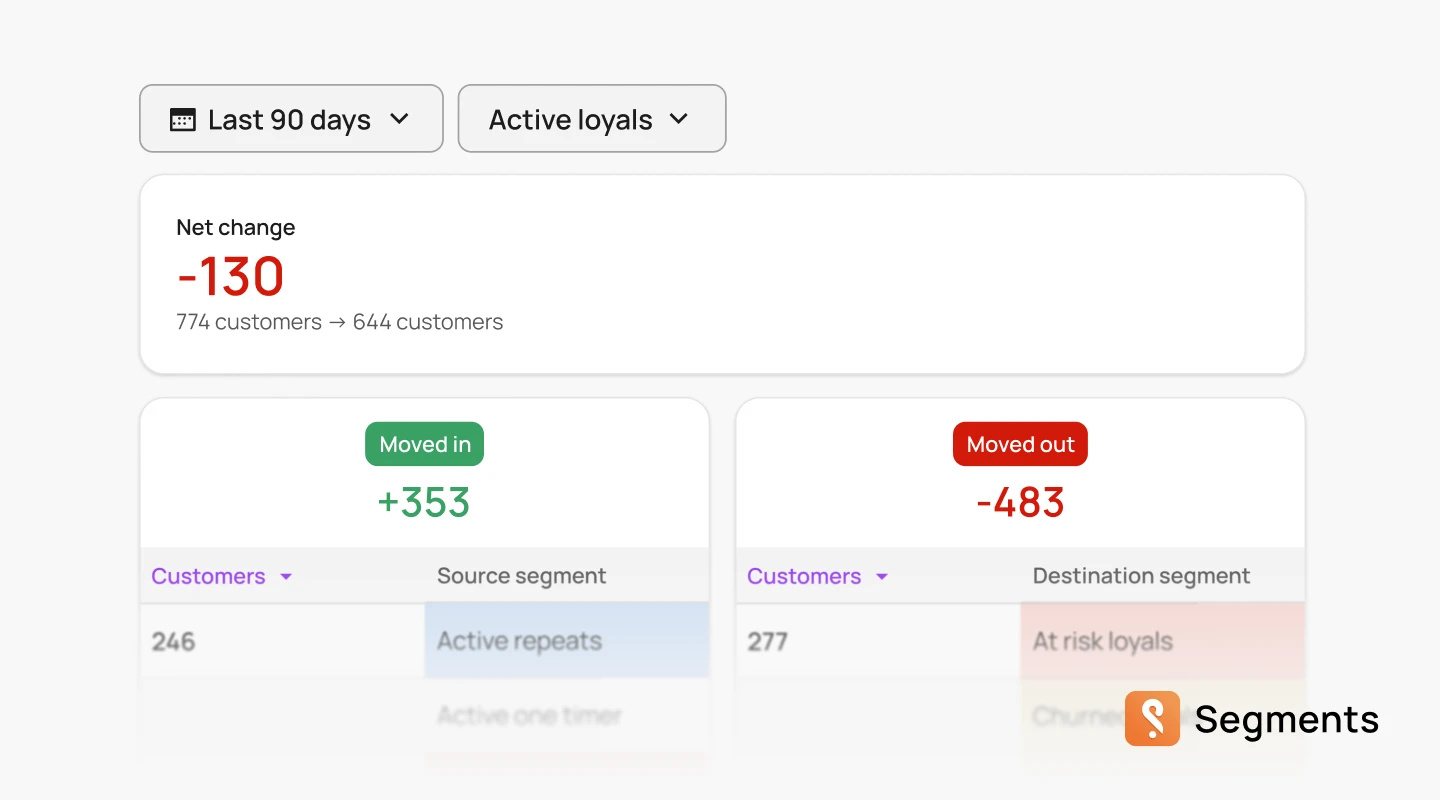This screenshot has height=800, width=1440.
Task: Expand the chevron next to Active loyals
Action: [678, 119]
